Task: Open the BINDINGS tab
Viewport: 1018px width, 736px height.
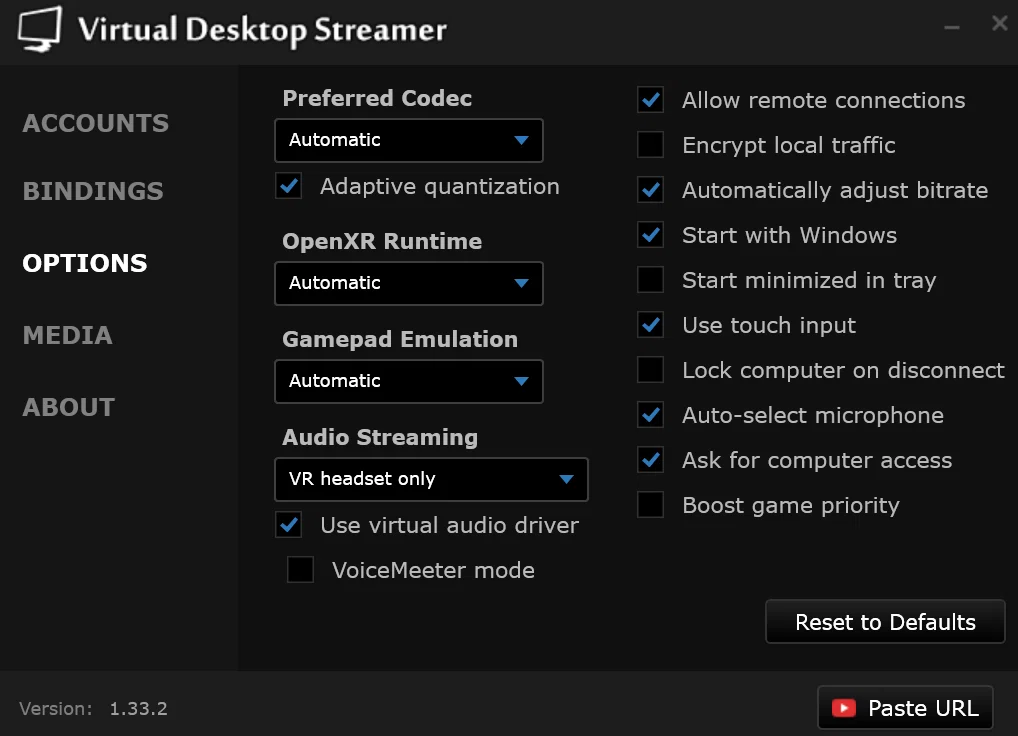Action: pos(93,191)
